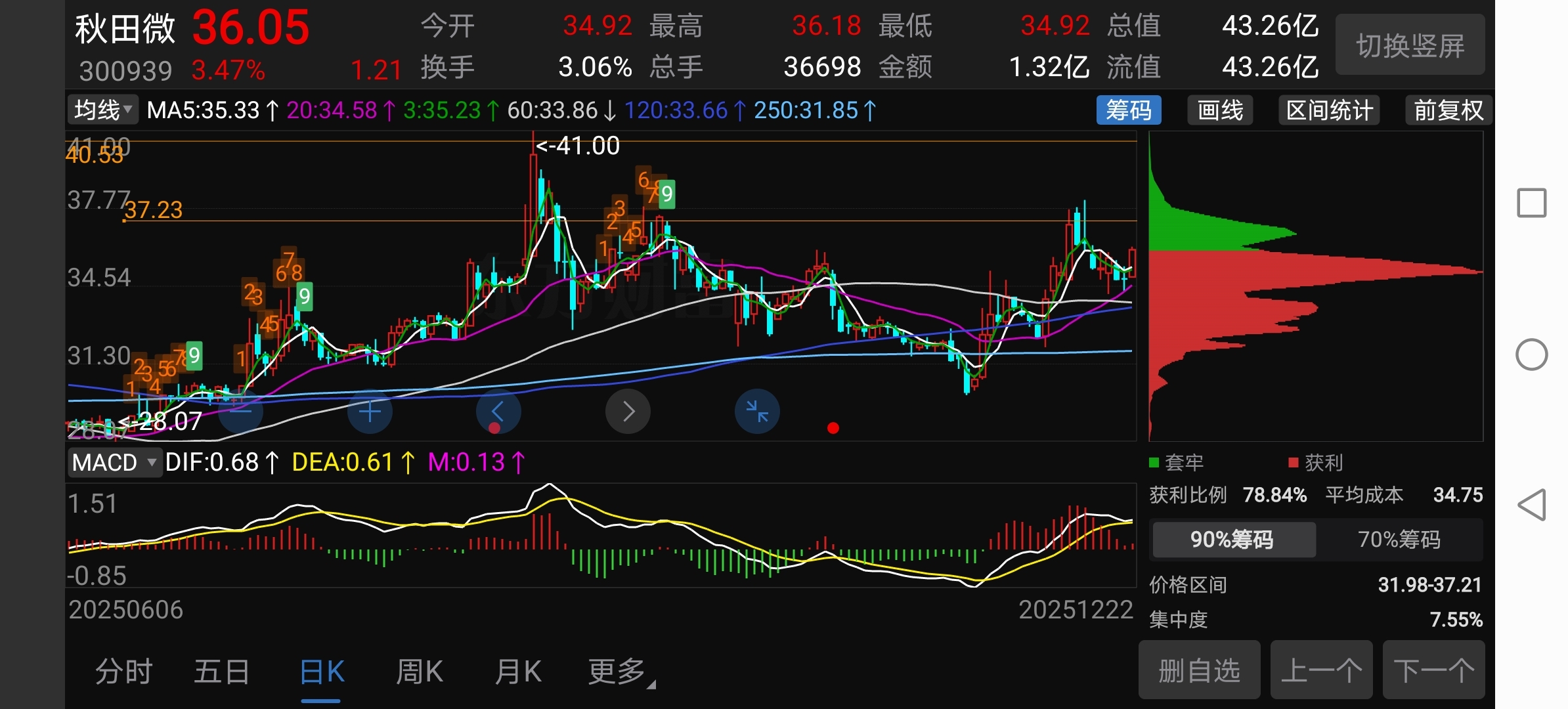Collapse chart with shrink arrows icon
Screen dimensions: 1568x709
coord(757,412)
